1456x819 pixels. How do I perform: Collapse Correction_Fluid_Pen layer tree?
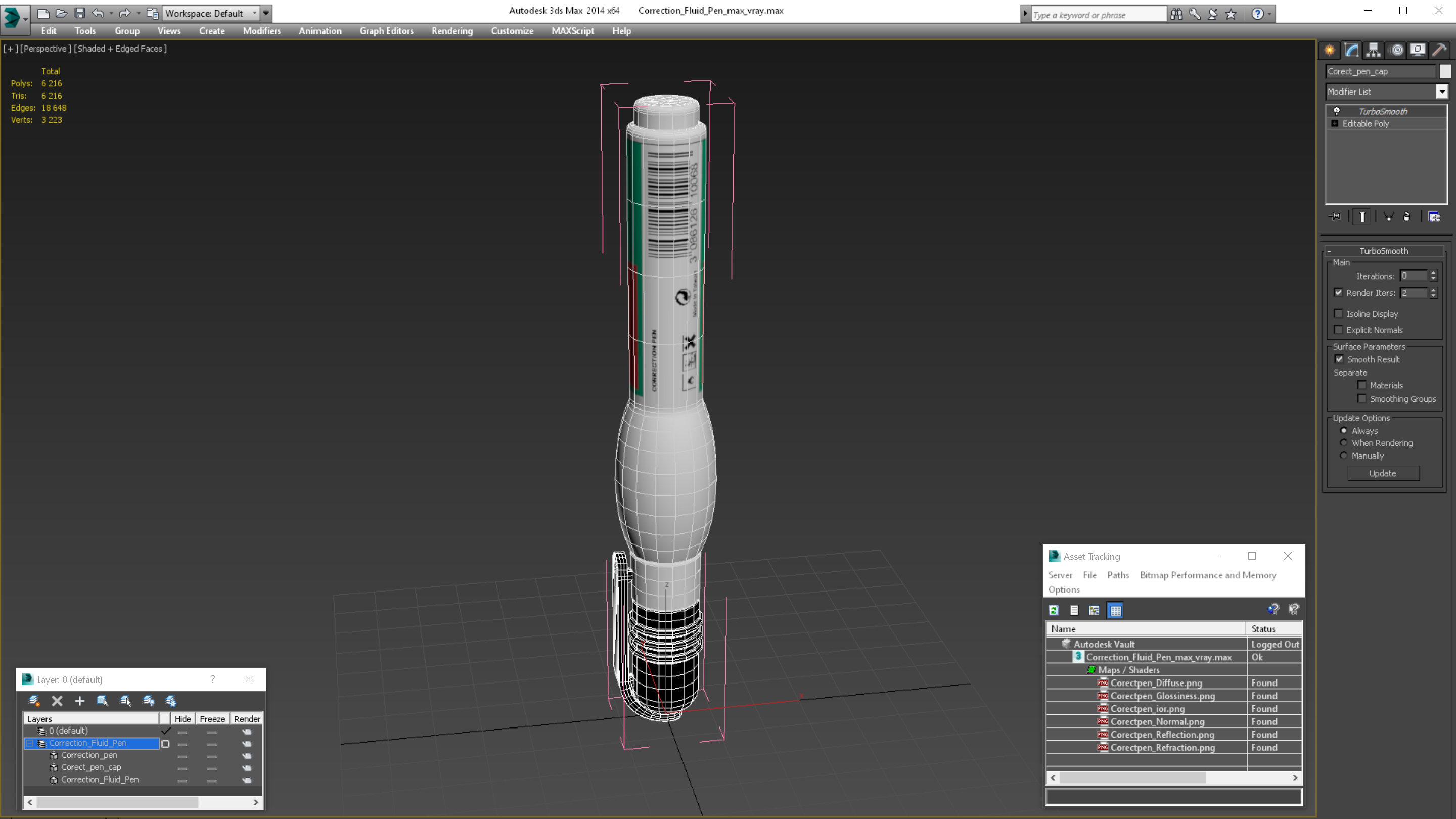[x=29, y=743]
